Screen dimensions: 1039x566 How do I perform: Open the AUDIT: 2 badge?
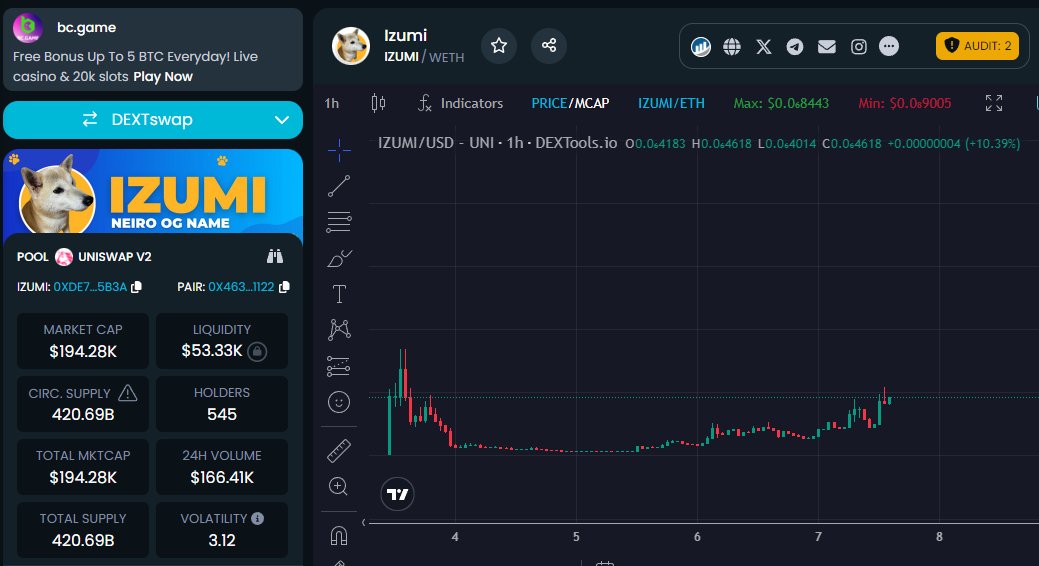pyautogui.click(x=977, y=46)
